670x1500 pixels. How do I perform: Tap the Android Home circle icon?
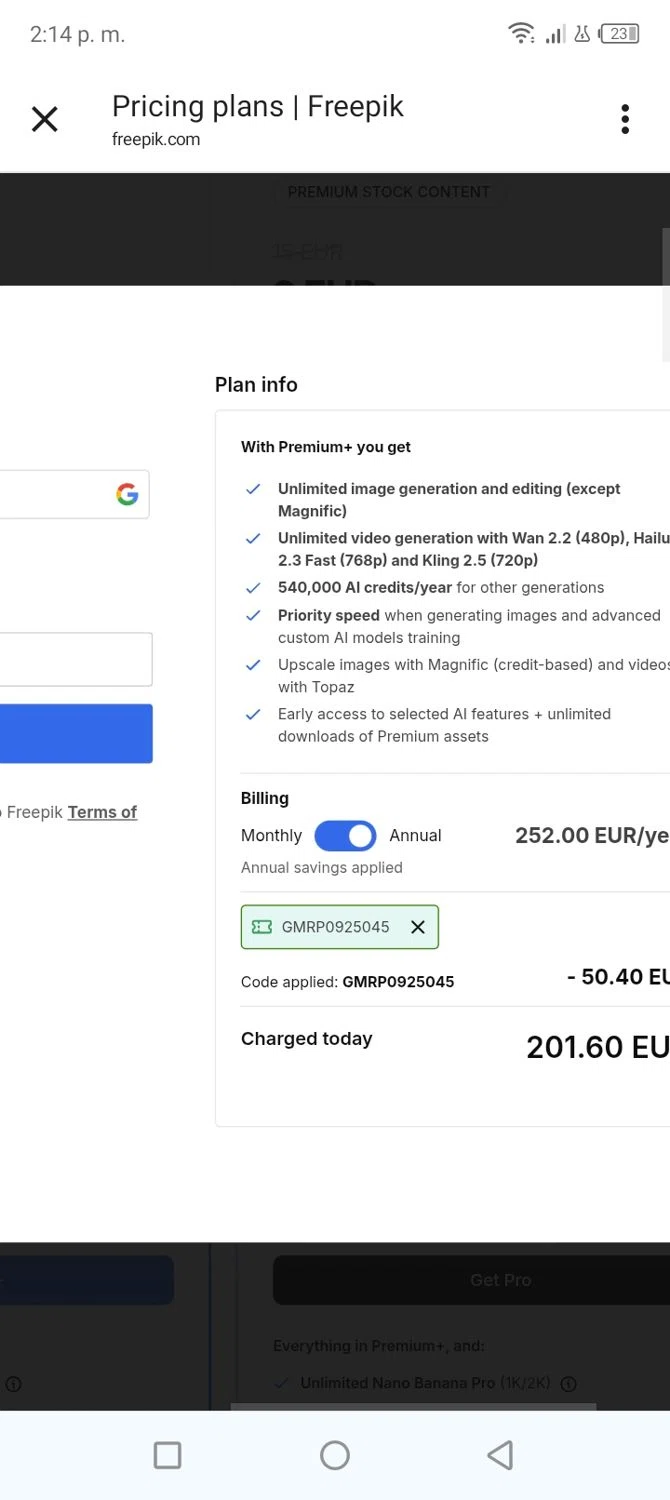(x=335, y=1455)
